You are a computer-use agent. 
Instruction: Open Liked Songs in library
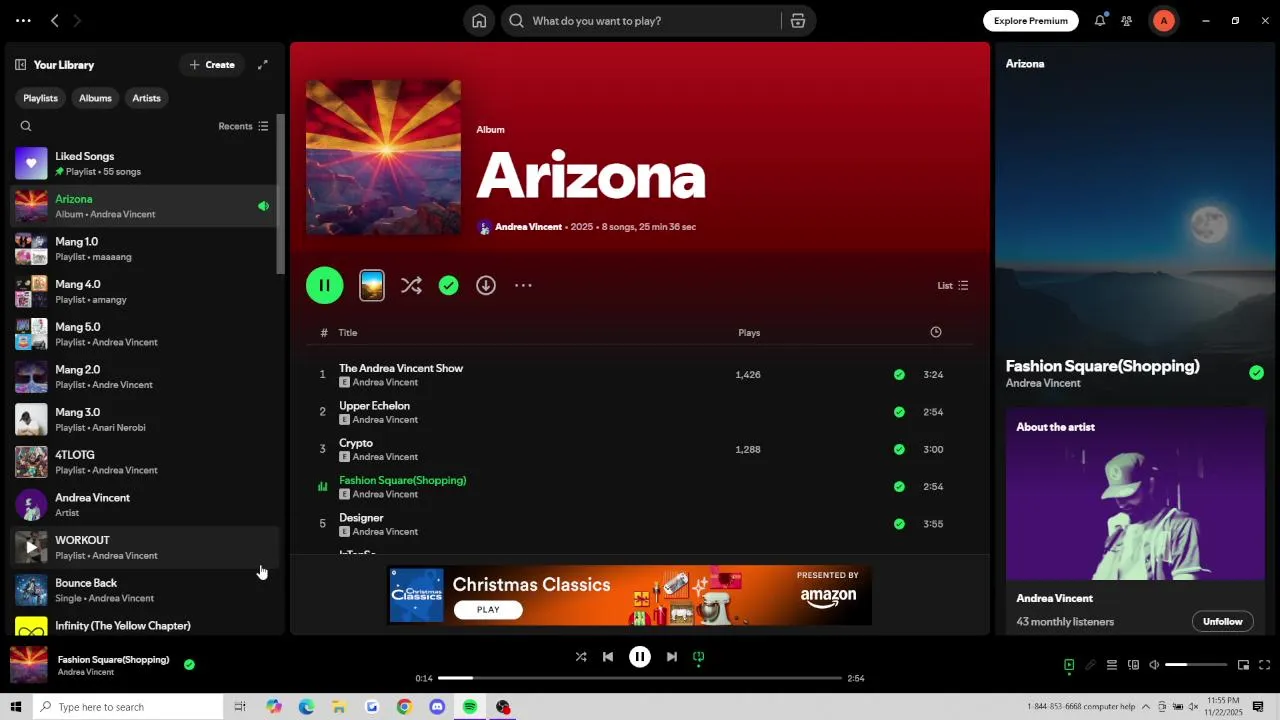143,164
